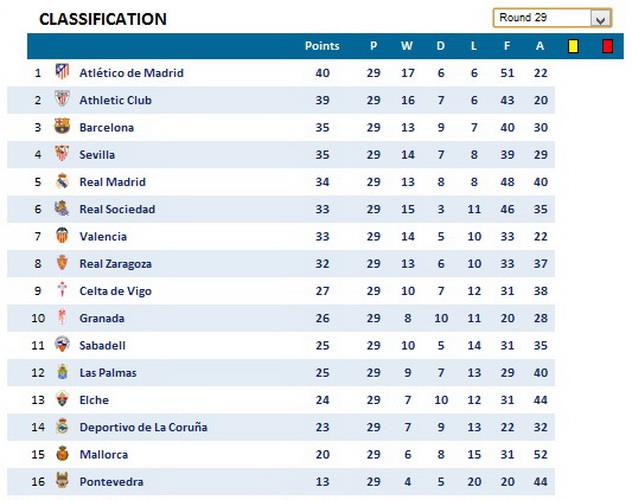Open the Round 29 dropdown arrow
Screen dimensions: 632x500
tap(600, 18)
